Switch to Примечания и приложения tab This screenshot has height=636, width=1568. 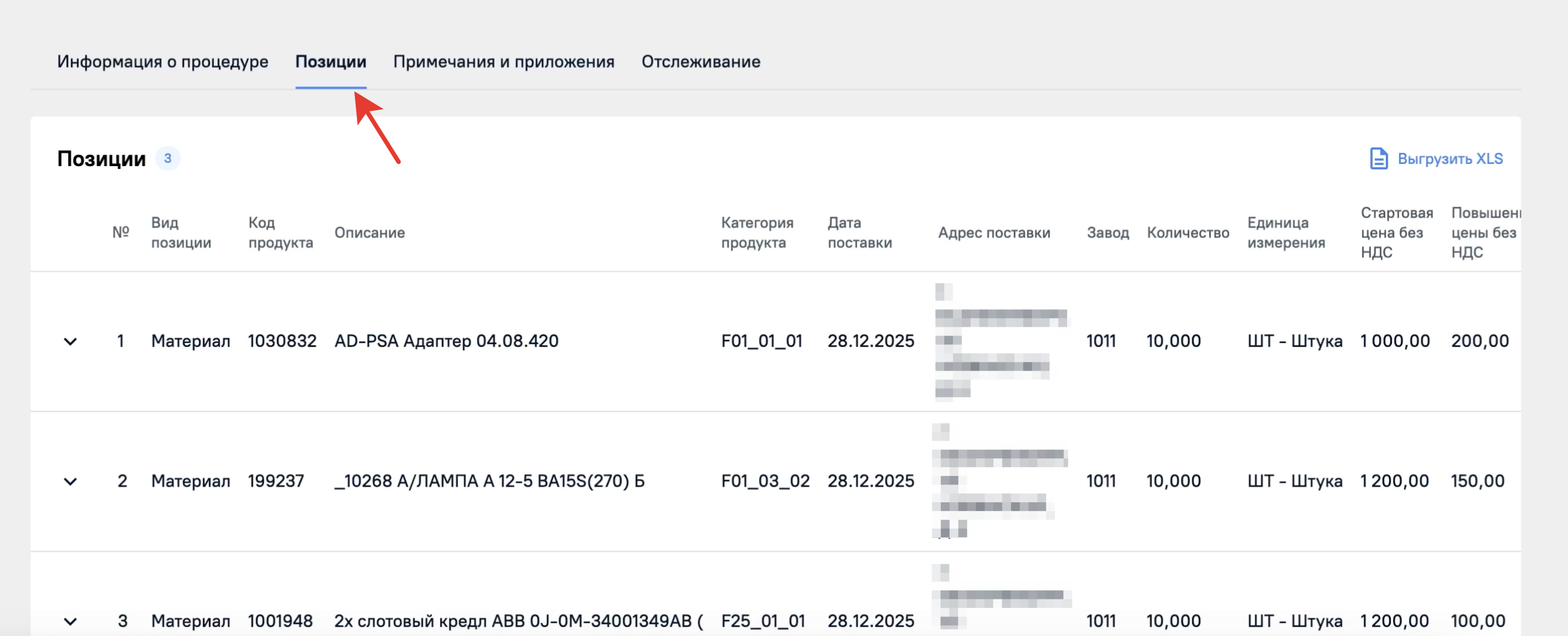[504, 61]
